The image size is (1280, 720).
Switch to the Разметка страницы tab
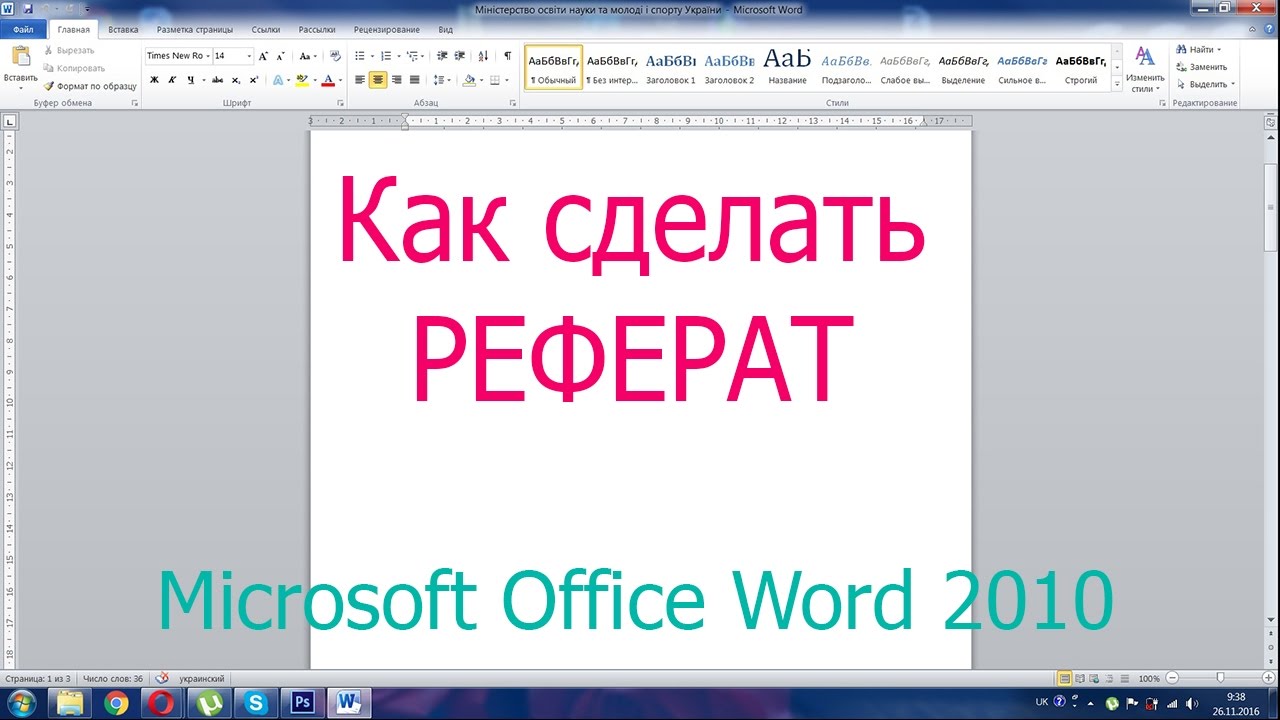pos(195,30)
